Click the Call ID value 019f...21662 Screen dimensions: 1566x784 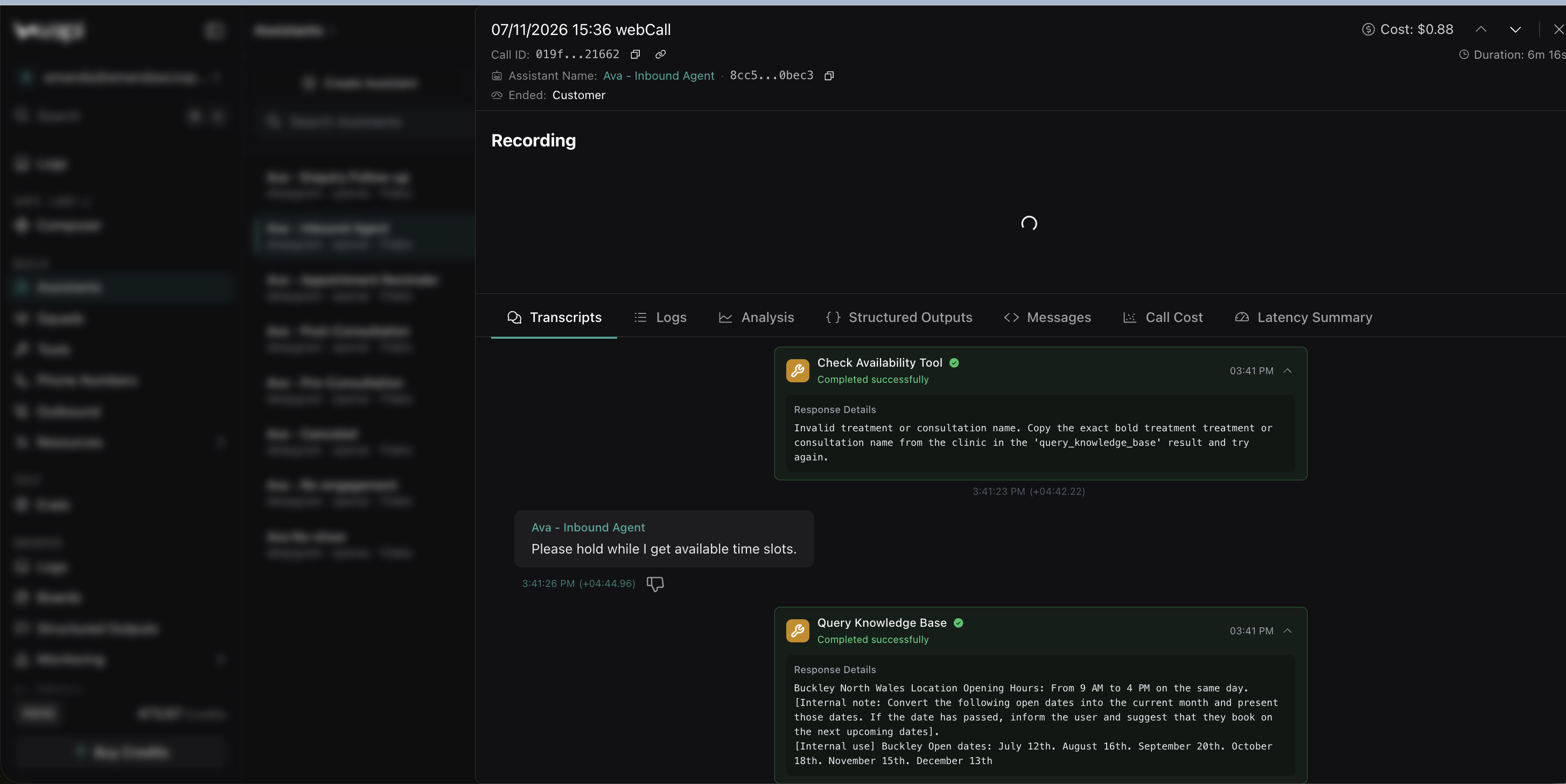(x=577, y=55)
